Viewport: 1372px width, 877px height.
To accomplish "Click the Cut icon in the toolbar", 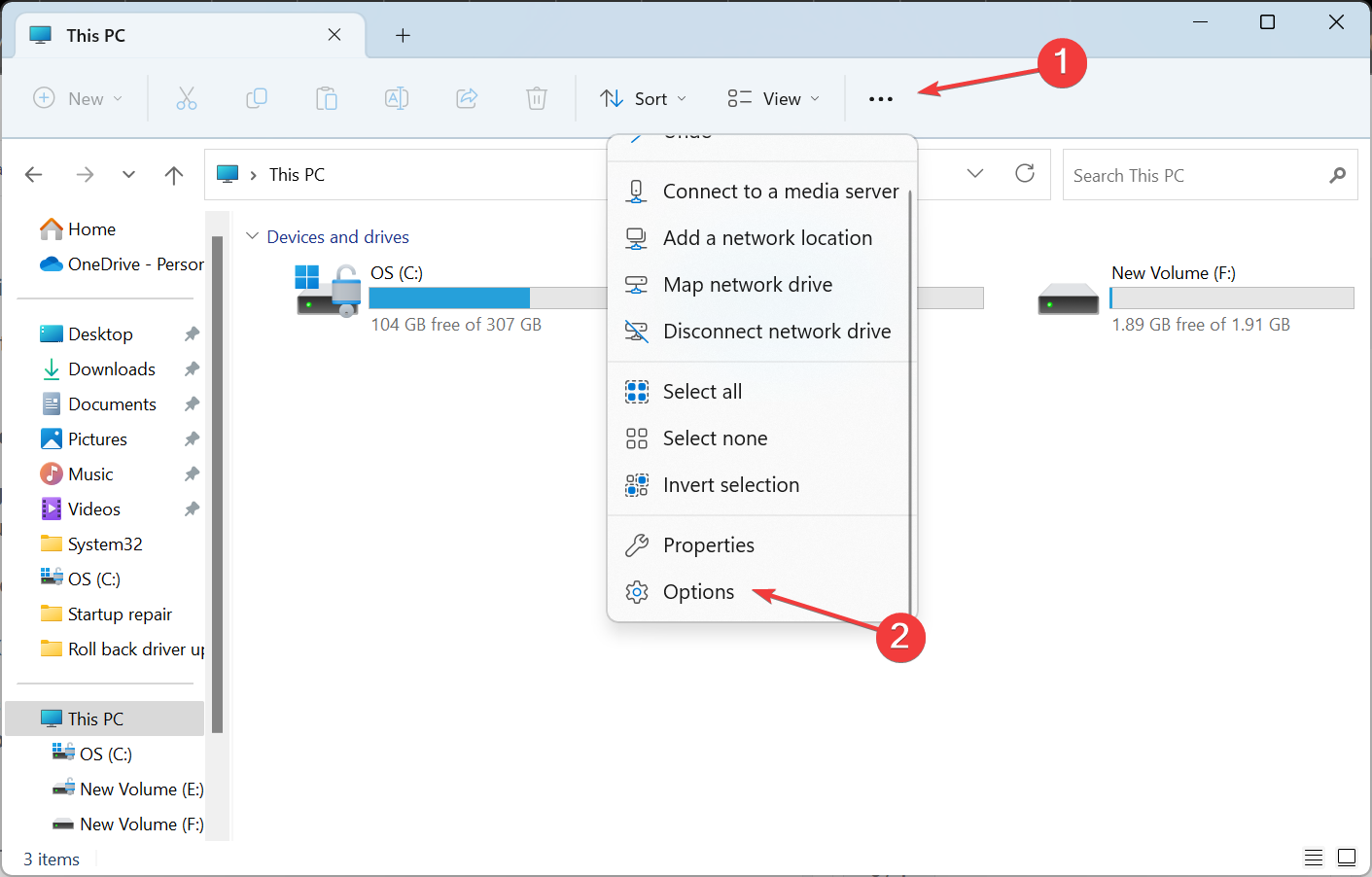I will (x=187, y=98).
